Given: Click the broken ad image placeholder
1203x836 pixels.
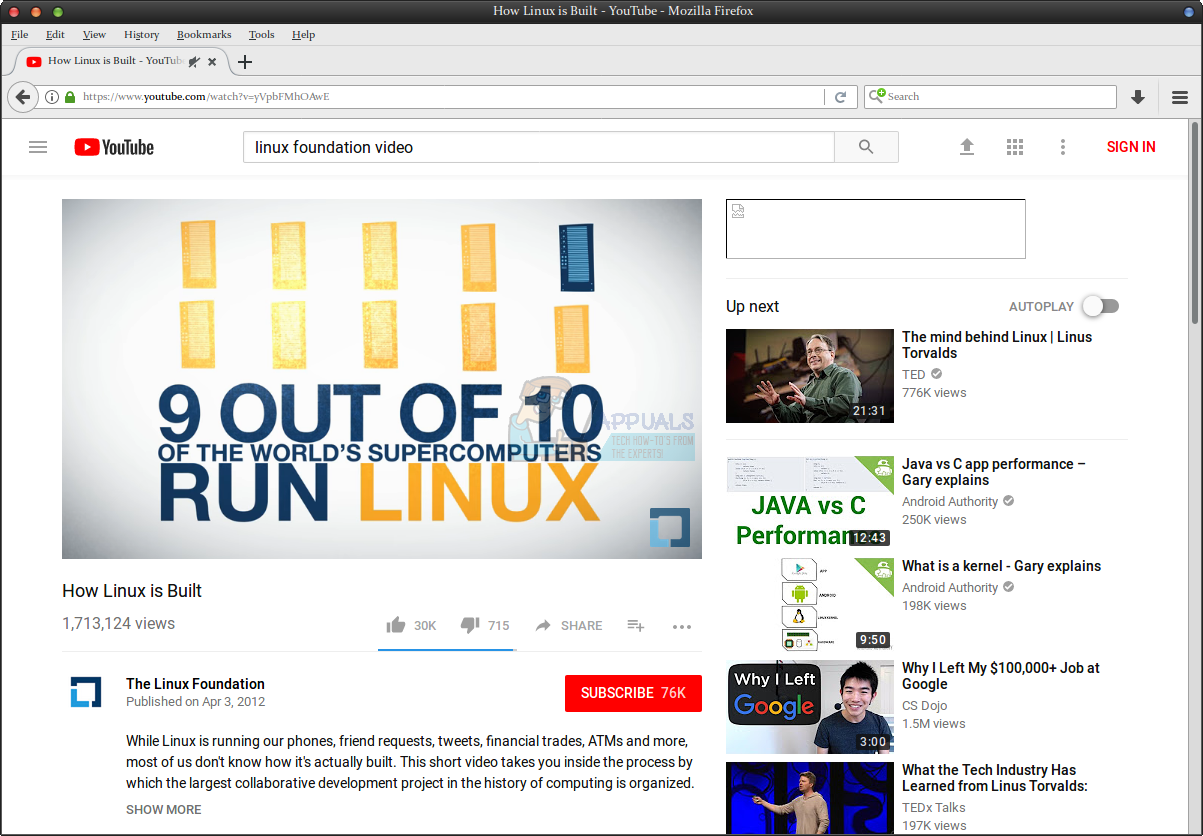Looking at the screenshot, I should click(x=876, y=229).
